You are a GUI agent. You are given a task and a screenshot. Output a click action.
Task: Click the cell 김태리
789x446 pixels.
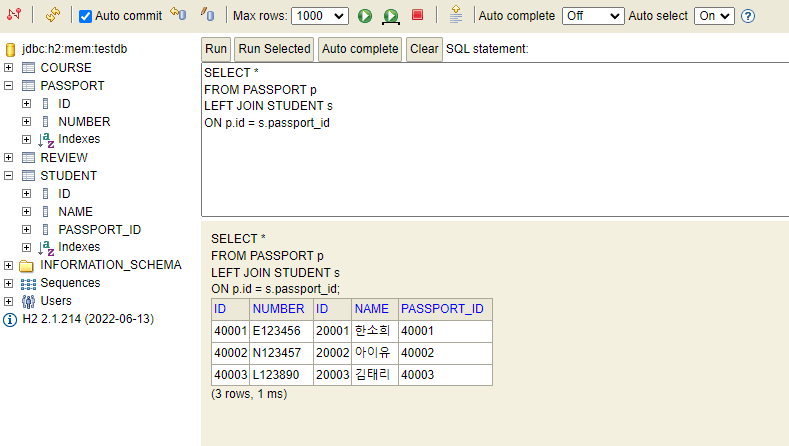pyautogui.click(x=375, y=375)
